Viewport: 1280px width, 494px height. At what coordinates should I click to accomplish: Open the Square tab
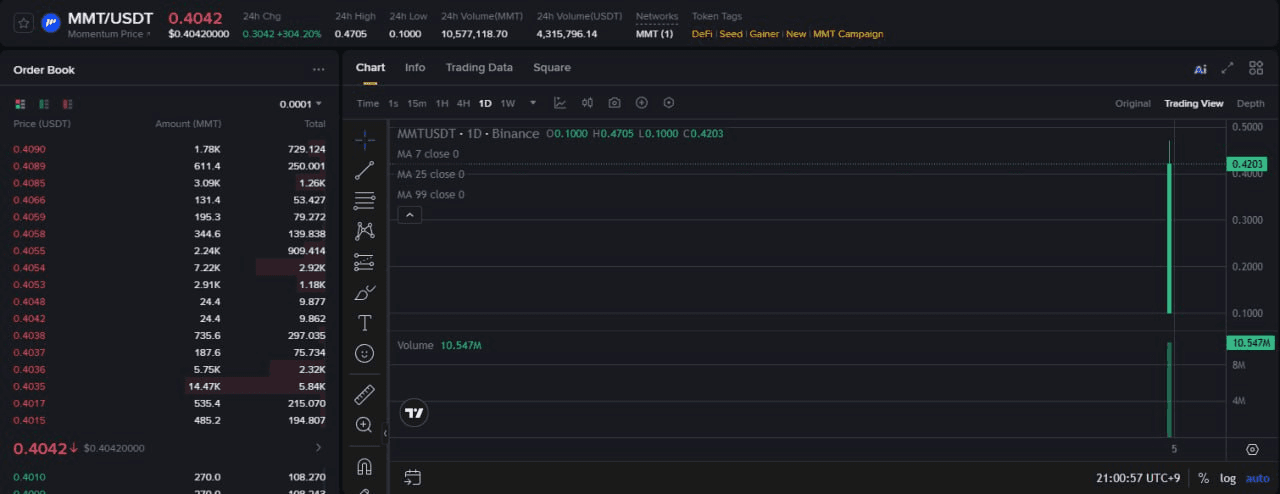pos(552,68)
